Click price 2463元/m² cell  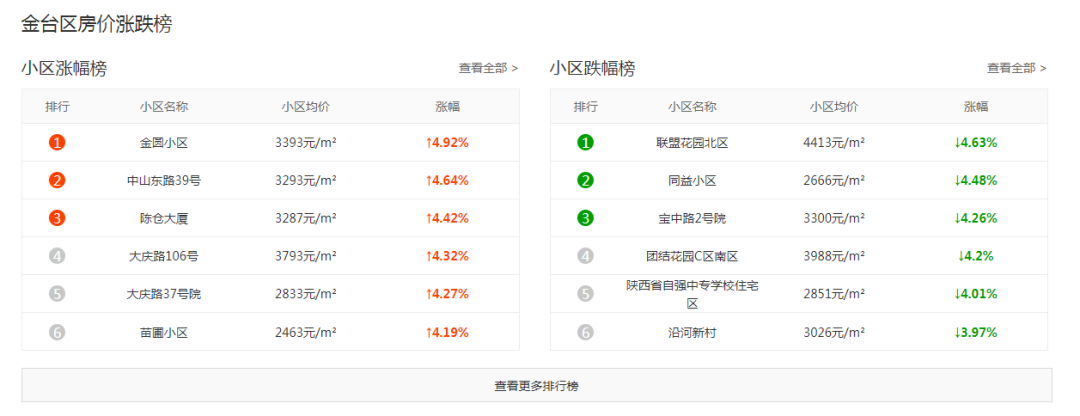coord(306,333)
